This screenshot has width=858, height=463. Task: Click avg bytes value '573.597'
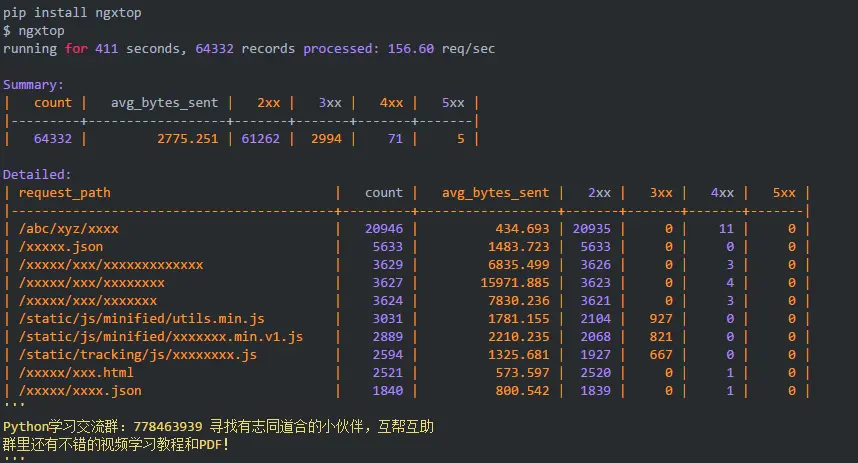(x=523, y=373)
